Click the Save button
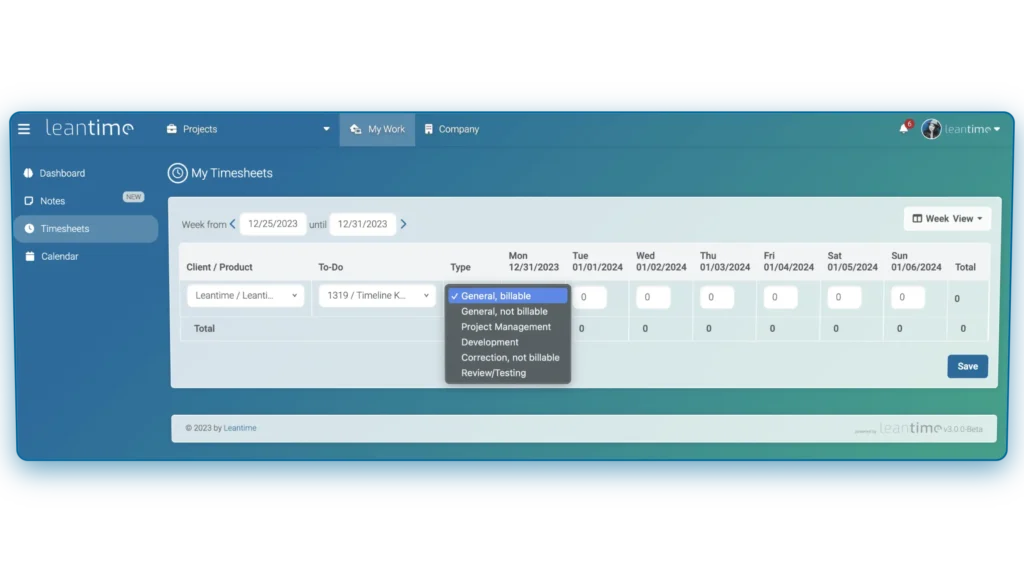1024x576 pixels. pyautogui.click(x=967, y=366)
